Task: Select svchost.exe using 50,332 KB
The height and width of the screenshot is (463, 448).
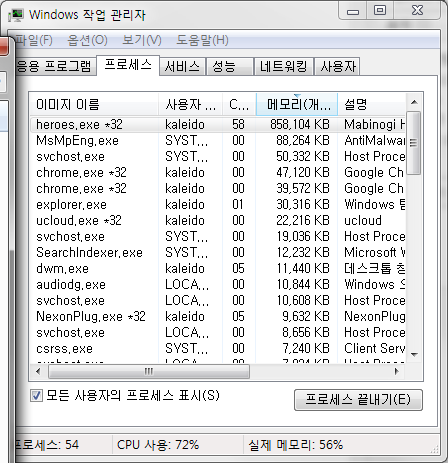Action: point(218,157)
